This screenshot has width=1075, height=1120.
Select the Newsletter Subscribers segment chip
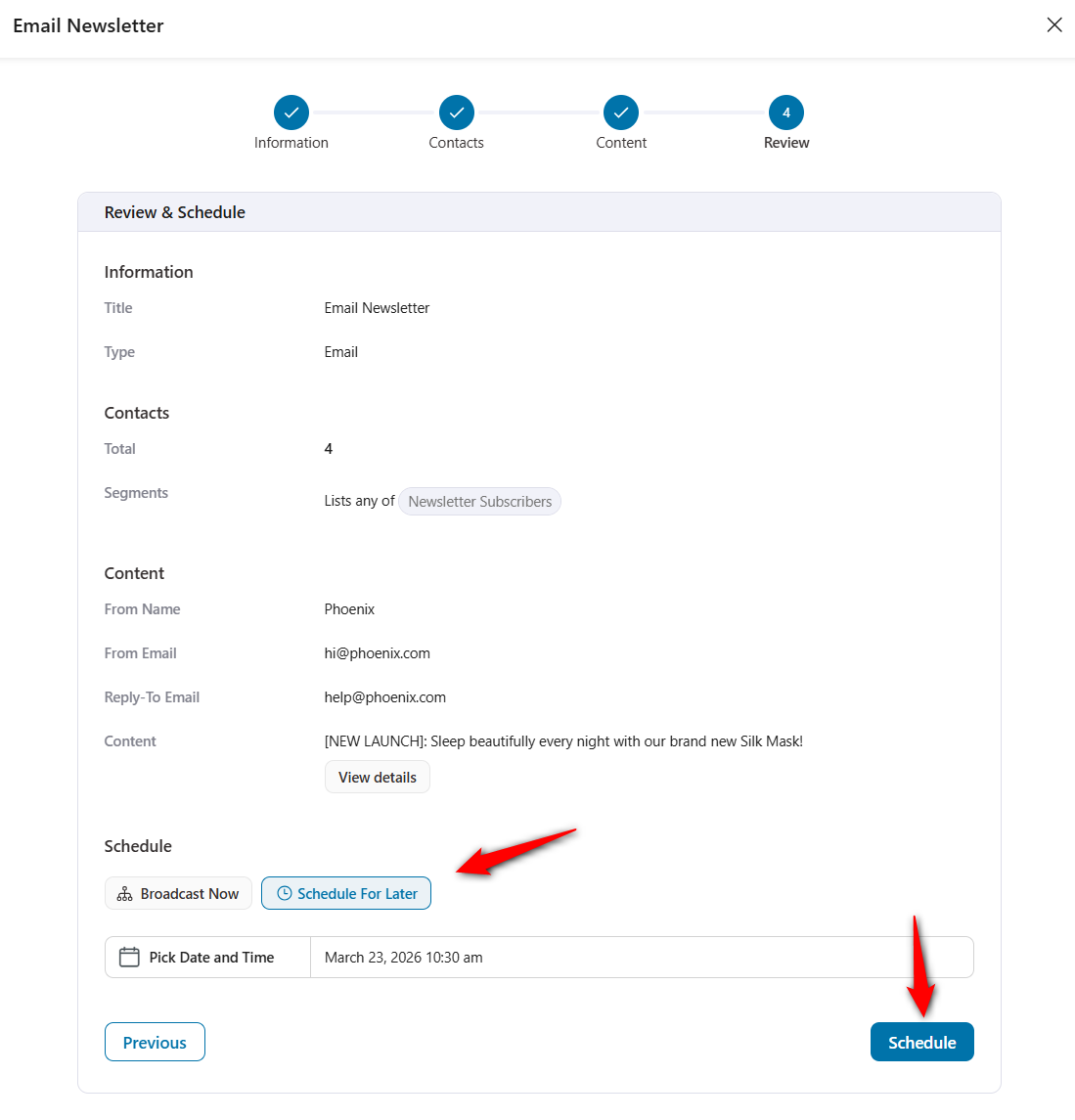pyautogui.click(x=479, y=501)
